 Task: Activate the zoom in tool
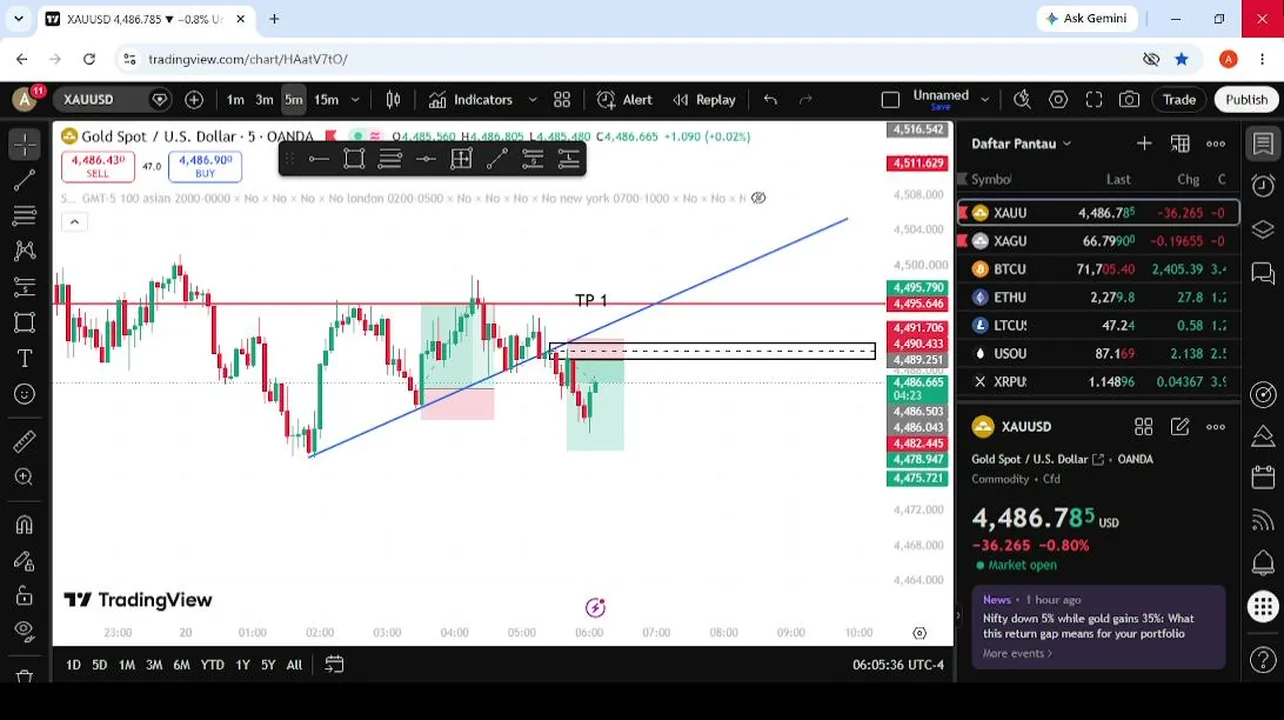[x=25, y=477]
